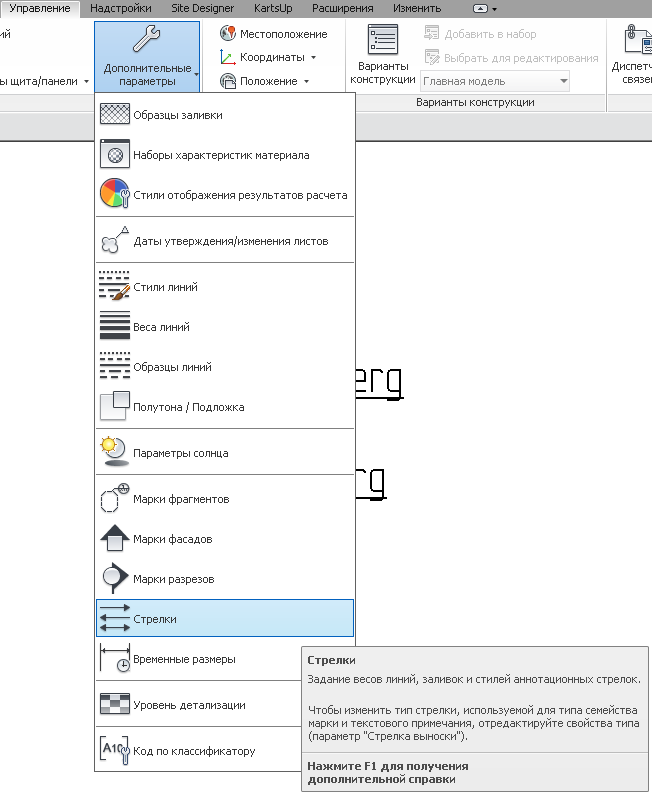Click Образцы заливки menu label
The height and width of the screenshot is (794, 652).
(x=178, y=115)
